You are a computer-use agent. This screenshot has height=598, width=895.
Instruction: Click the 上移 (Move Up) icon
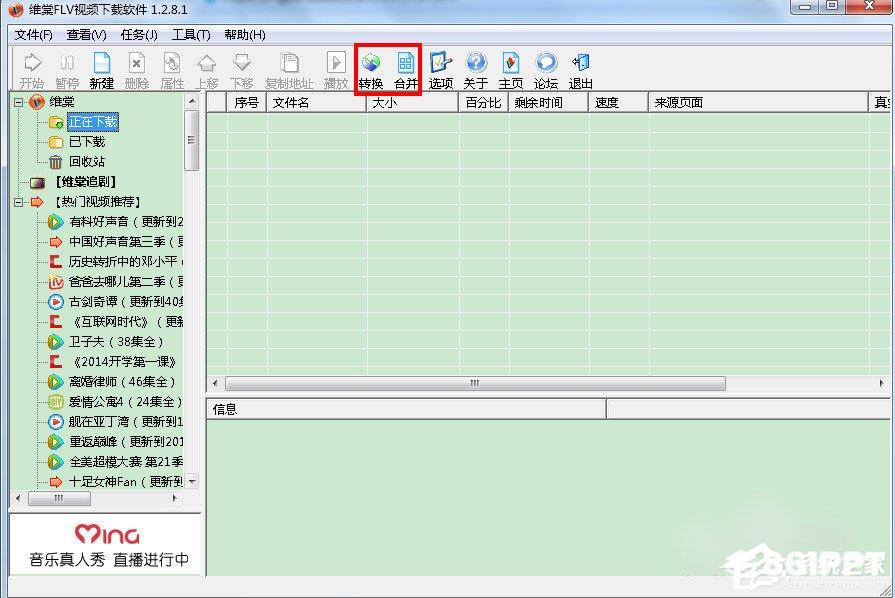coord(207,70)
